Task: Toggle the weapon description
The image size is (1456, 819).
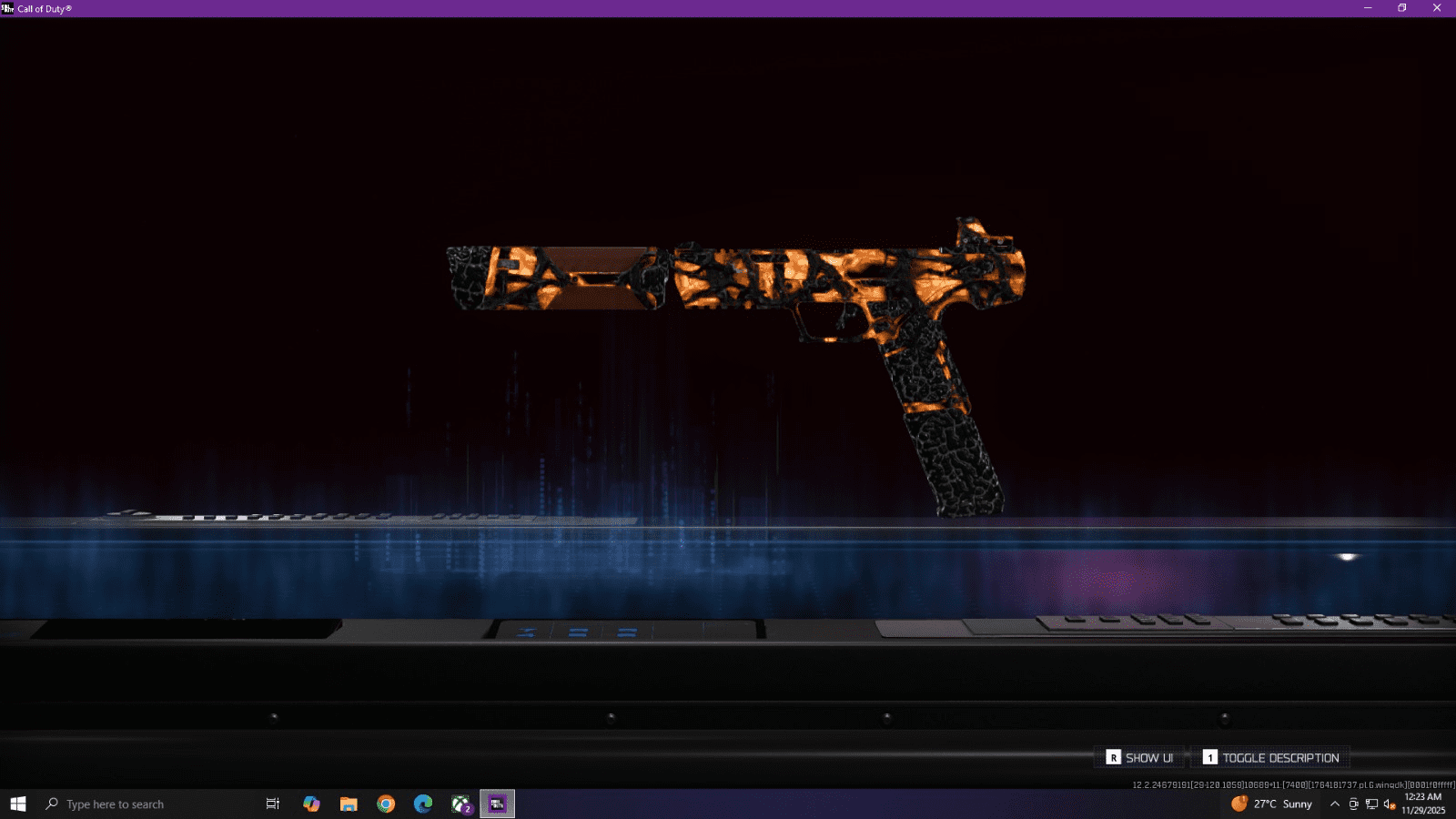Action: tap(1270, 757)
